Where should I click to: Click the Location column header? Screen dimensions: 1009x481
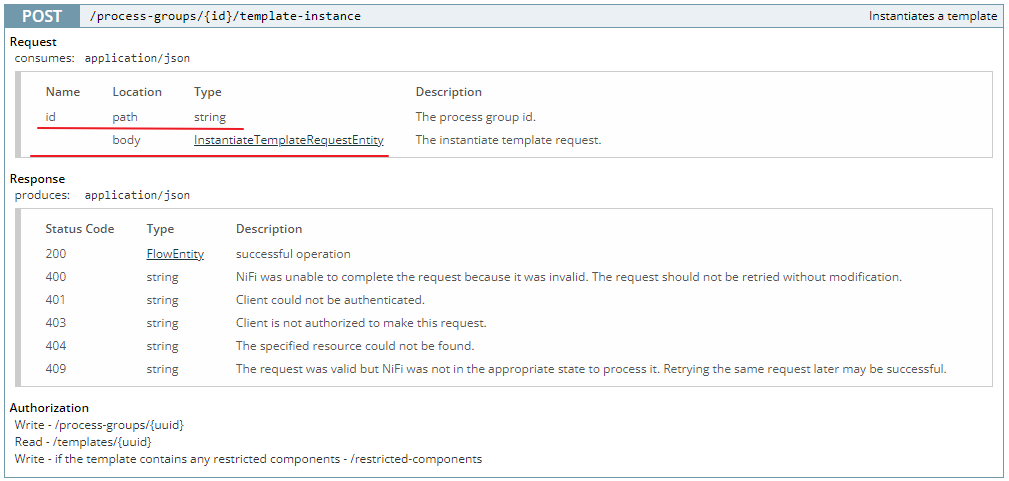(137, 92)
